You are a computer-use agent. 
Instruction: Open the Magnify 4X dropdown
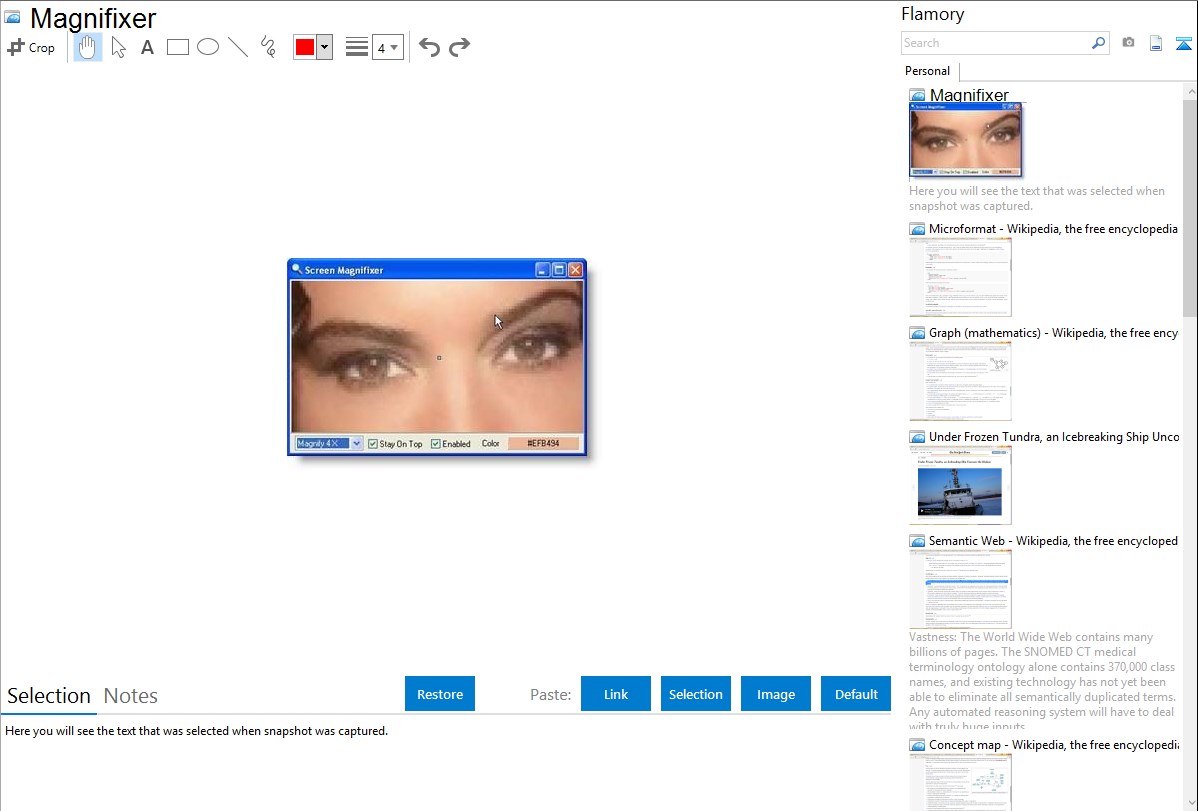tap(356, 443)
